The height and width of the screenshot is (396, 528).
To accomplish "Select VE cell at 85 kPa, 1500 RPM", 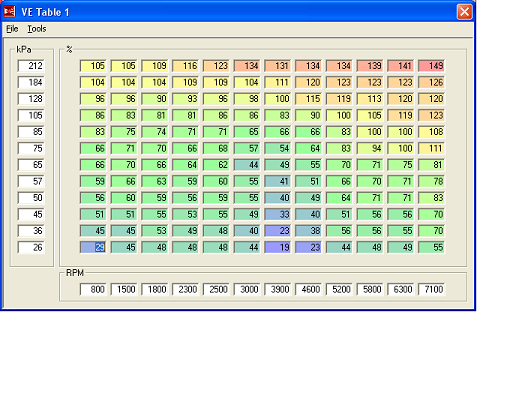I will (124, 132).
